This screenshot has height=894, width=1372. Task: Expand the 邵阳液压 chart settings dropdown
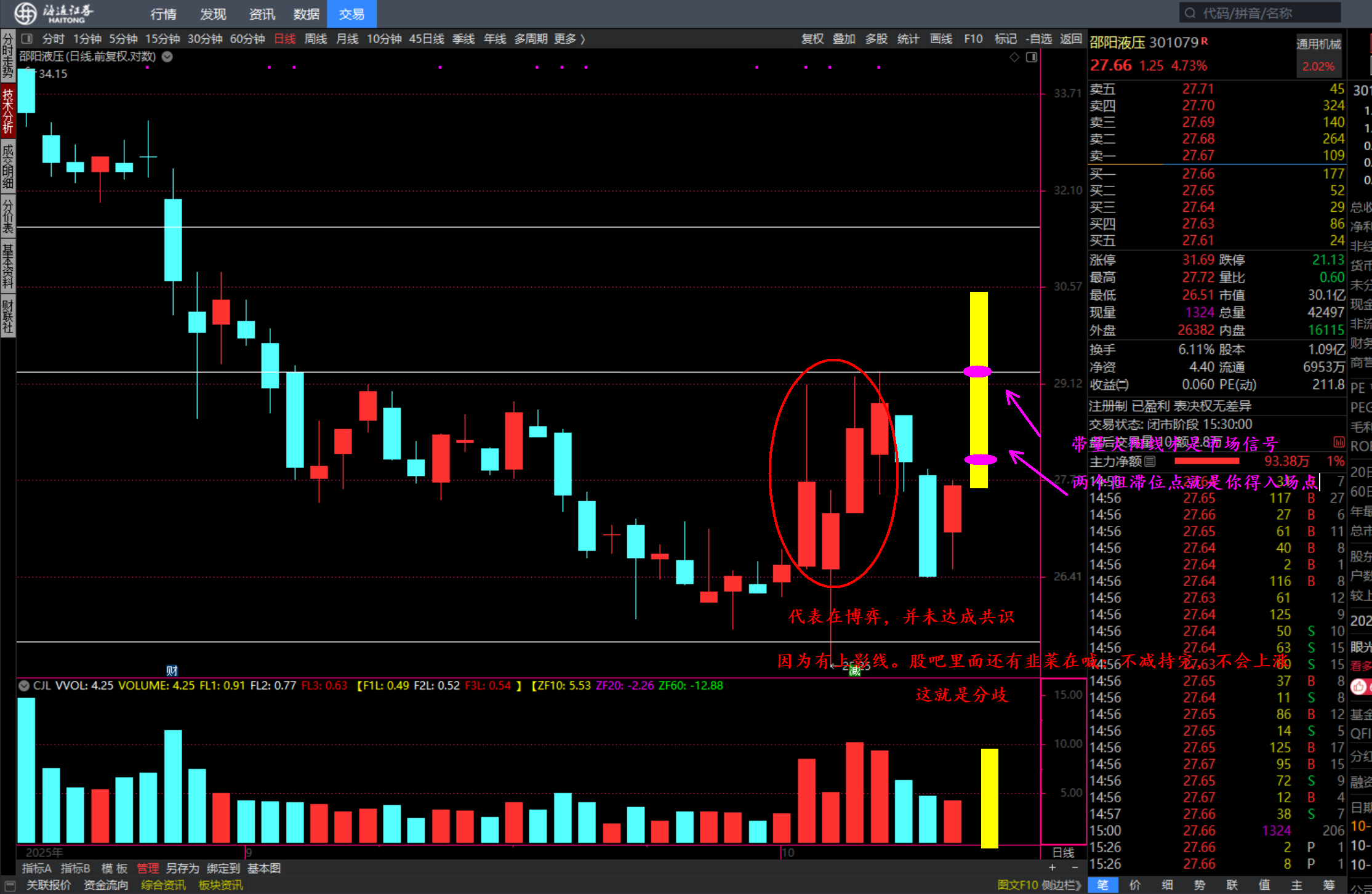coord(167,57)
